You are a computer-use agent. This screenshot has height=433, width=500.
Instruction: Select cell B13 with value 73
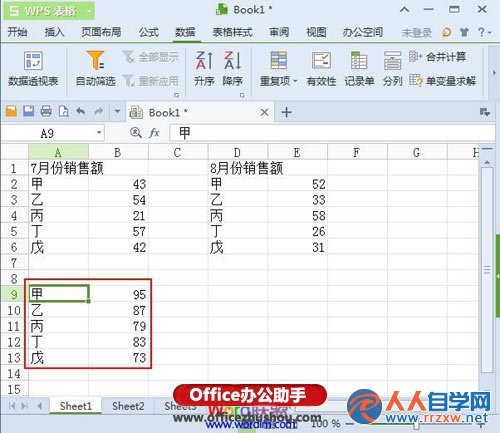pos(118,357)
